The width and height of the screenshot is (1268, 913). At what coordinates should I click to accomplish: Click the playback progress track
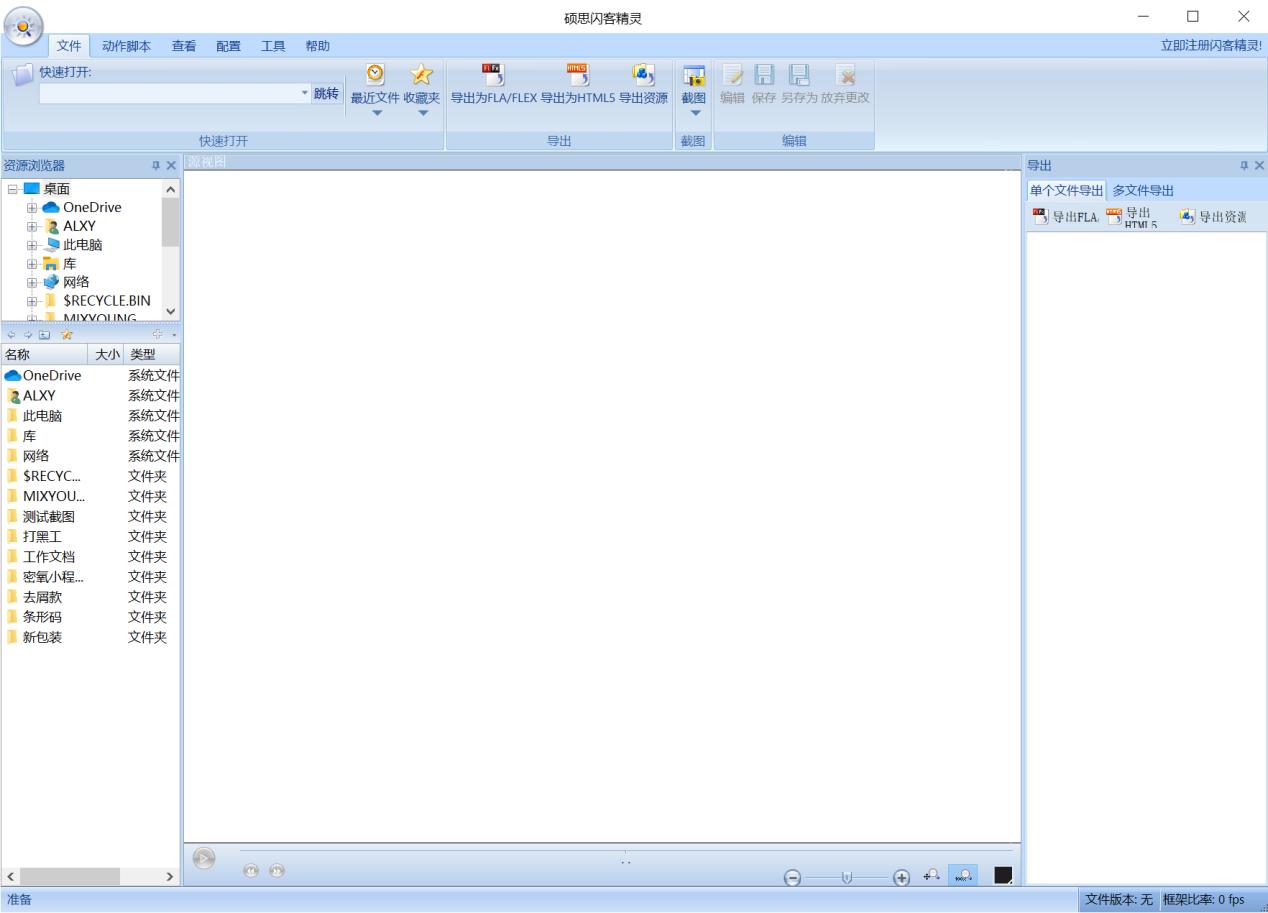(626, 851)
